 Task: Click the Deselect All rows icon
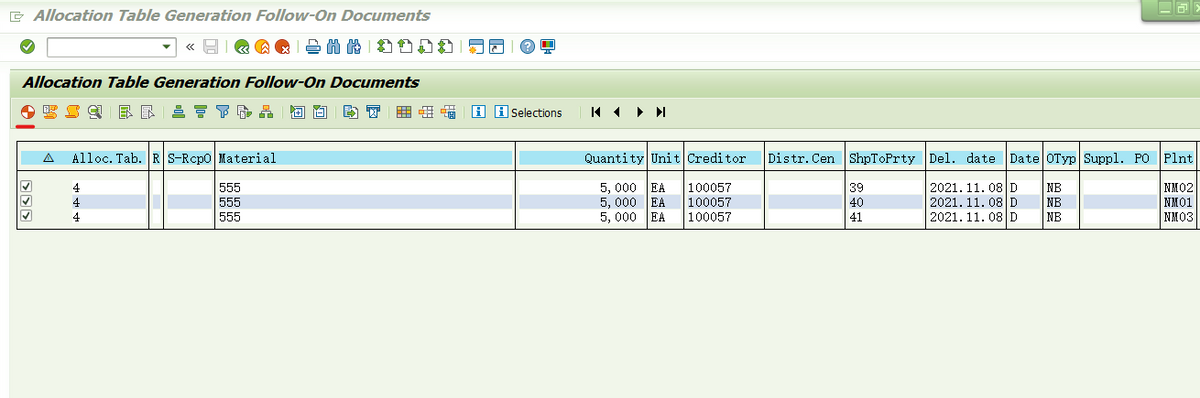(x=147, y=112)
